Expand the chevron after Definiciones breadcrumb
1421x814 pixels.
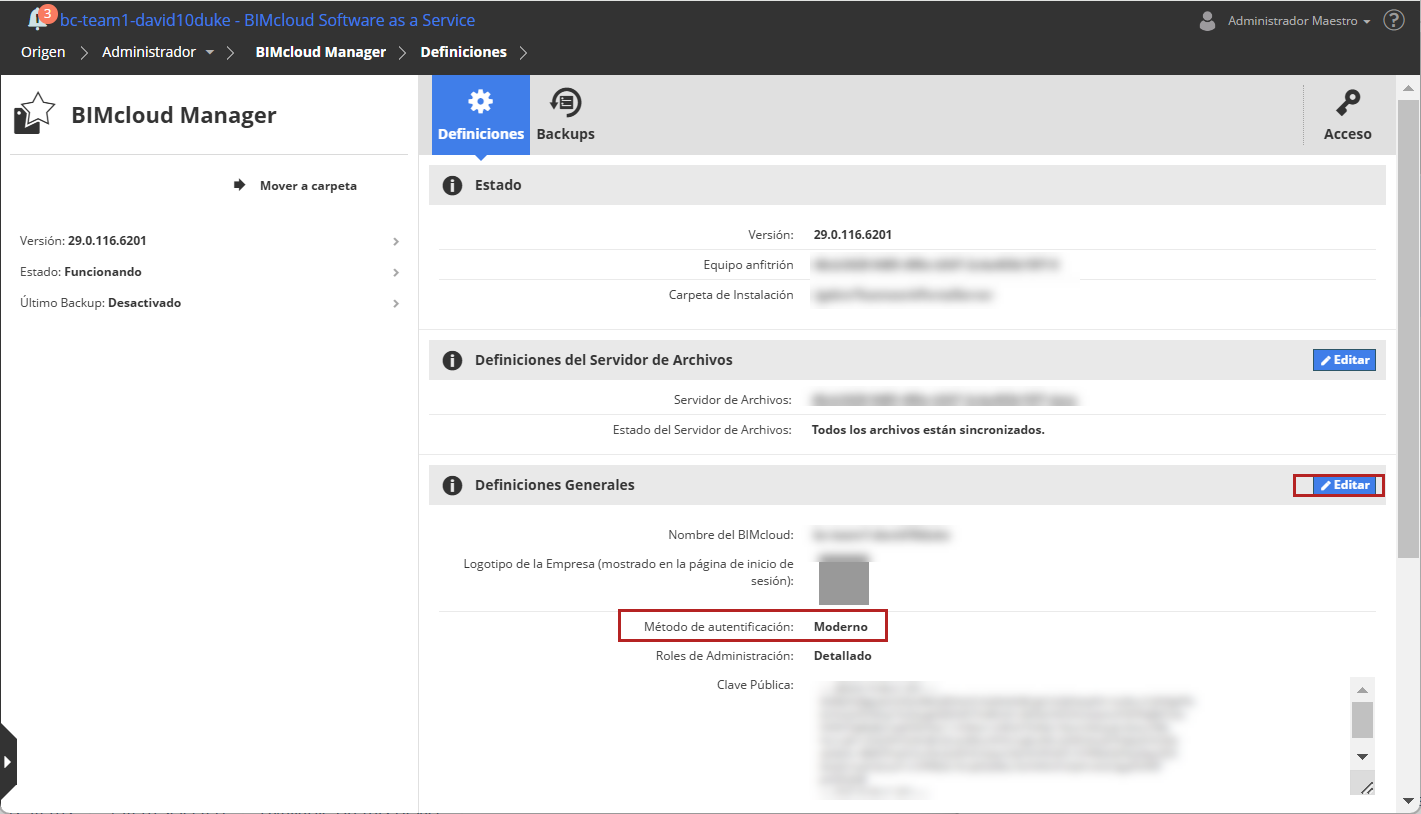[x=524, y=52]
